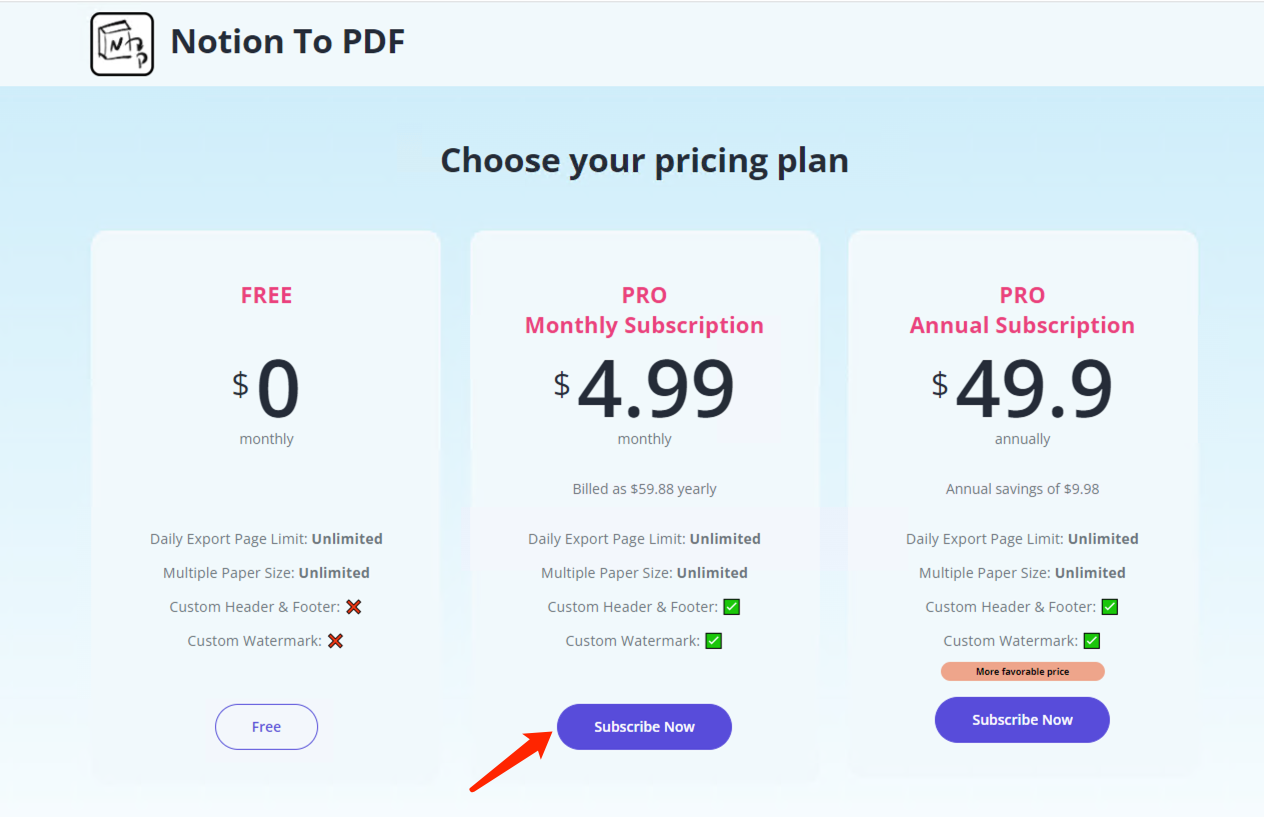The height and width of the screenshot is (817, 1264).
Task: Click the Notion To PDF logo icon
Action: pos(121,42)
